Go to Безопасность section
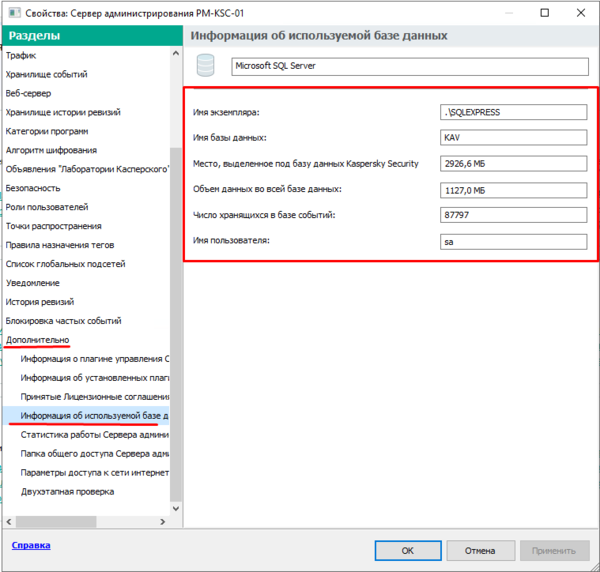 click(33, 188)
